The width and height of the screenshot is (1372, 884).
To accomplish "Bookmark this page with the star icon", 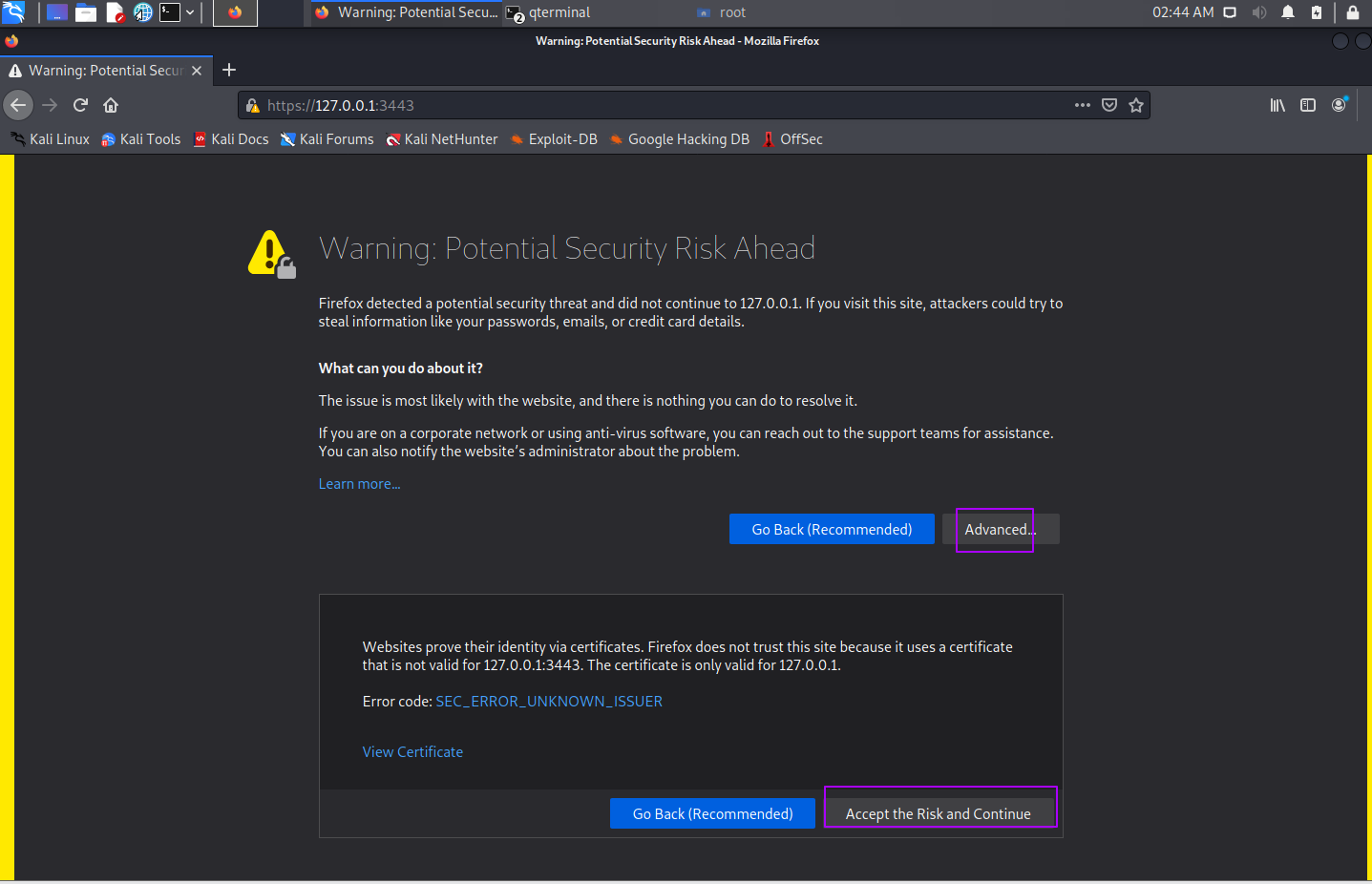I will click(1135, 105).
